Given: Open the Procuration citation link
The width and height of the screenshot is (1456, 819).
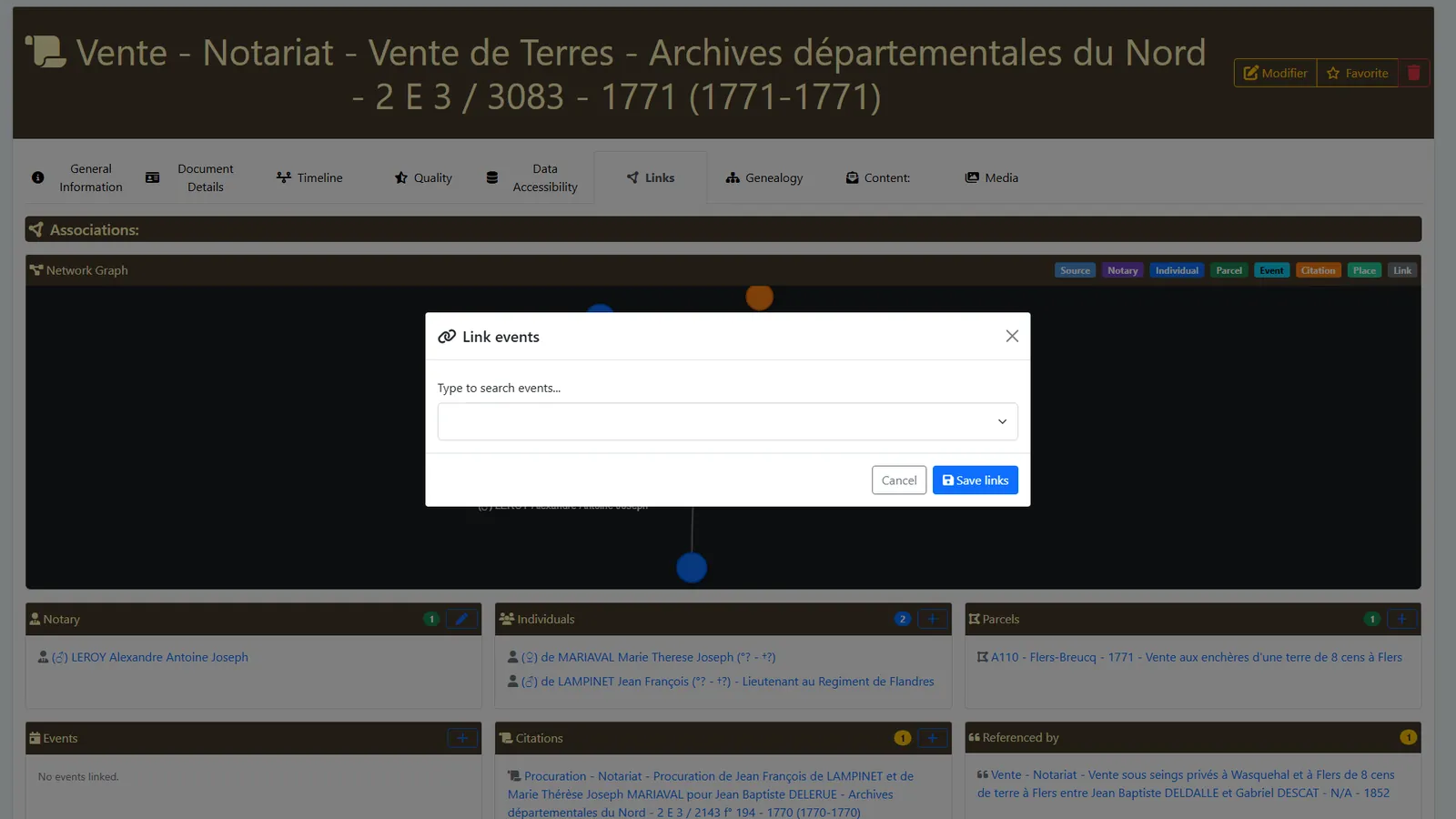Looking at the screenshot, I should click(711, 794).
